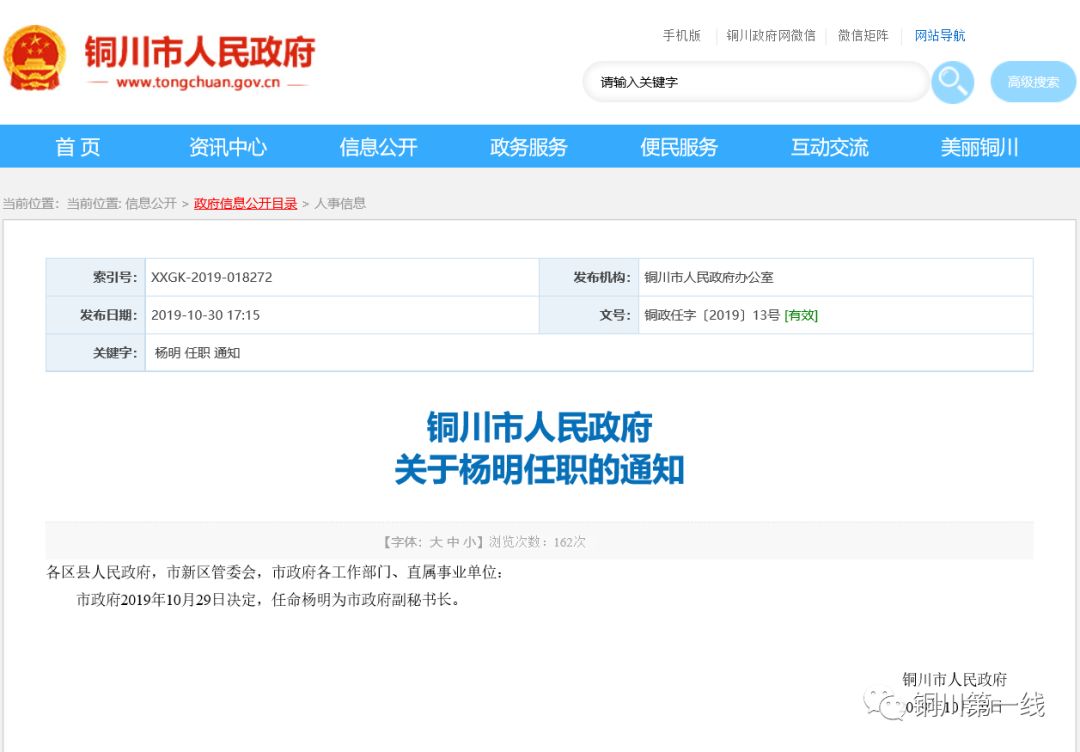Switch to the 首页 tab

pyautogui.click(x=77, y=146)
